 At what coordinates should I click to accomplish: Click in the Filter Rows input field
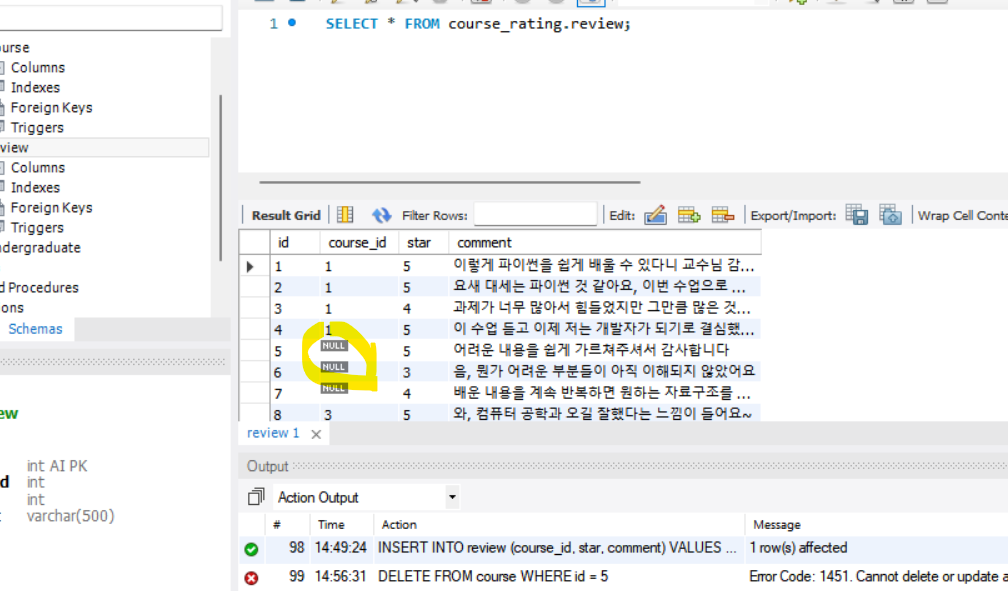(536, 215)
